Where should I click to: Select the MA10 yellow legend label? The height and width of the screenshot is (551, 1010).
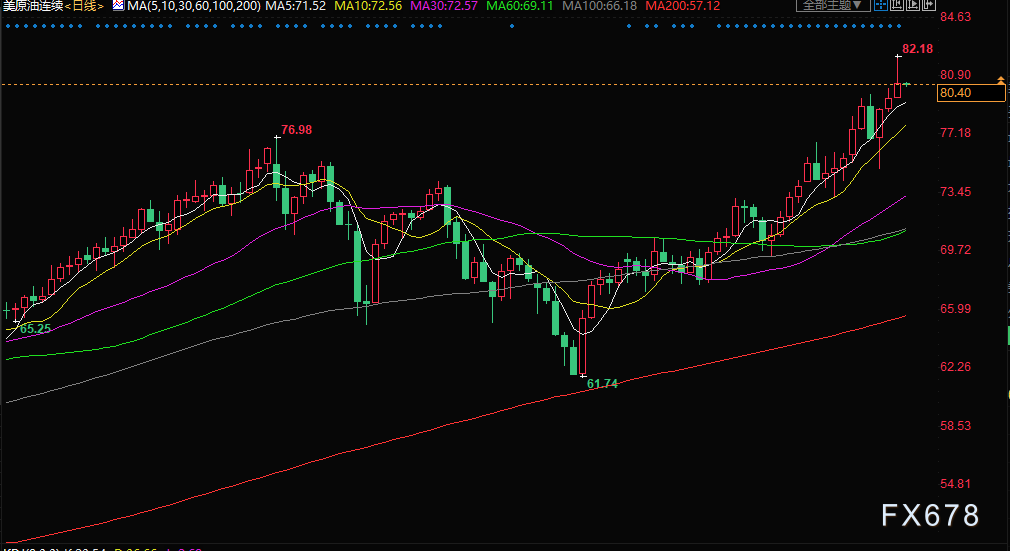point(368,6)
